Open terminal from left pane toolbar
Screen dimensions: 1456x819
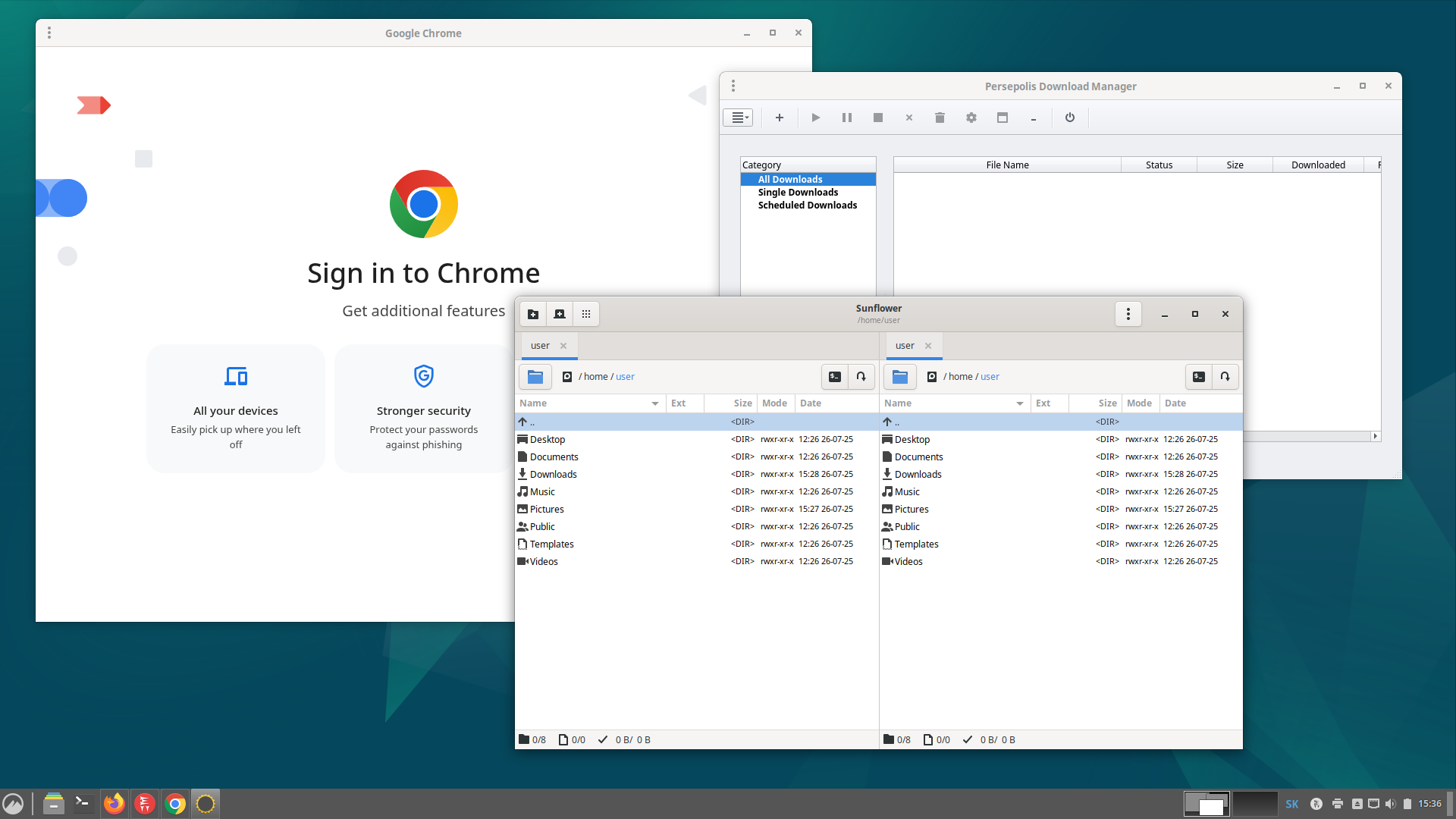click(x=835, y=377)
